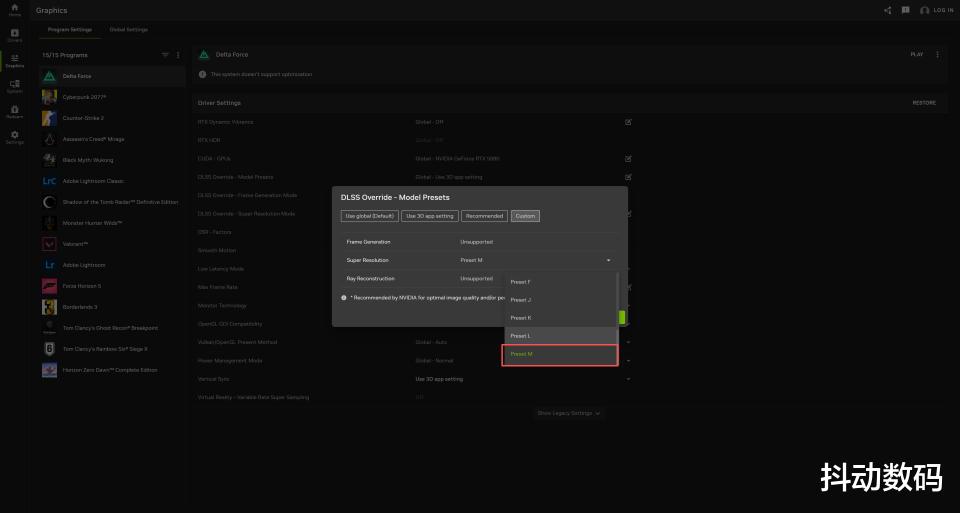Open the feedback/notification icon in top bar
Screen dimensions: 960x513
(x=905, y=10)
